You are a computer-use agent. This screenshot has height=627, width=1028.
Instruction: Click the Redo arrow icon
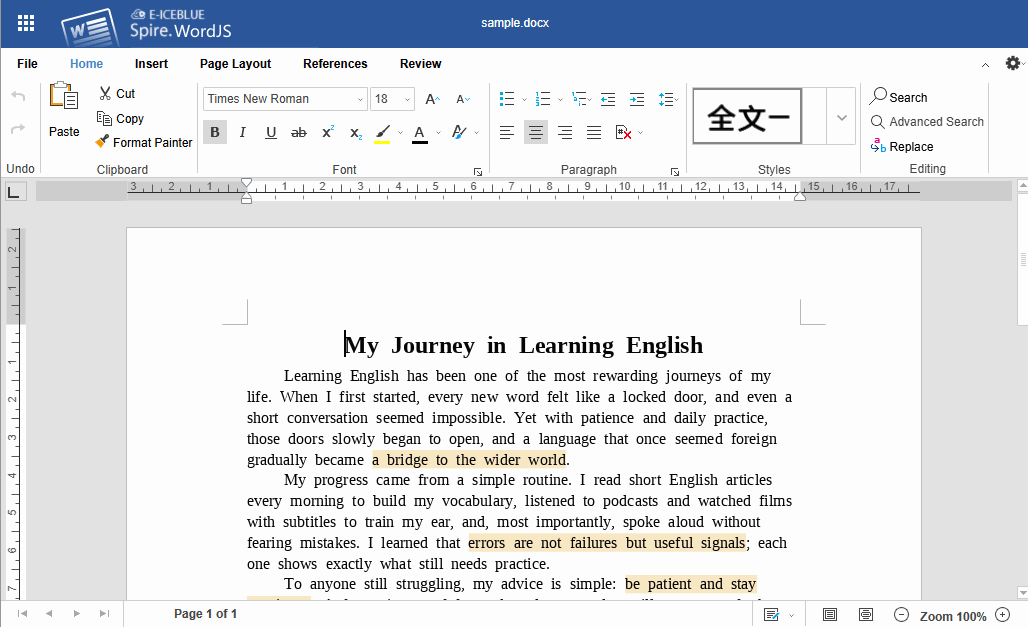(x=18, y=129)
